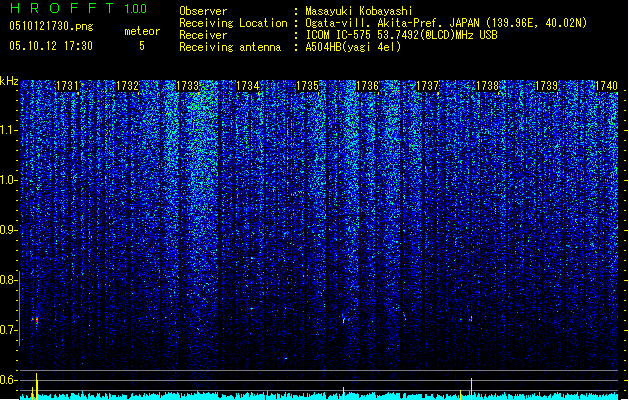Click the 1732 time marker
629x400 pixels.
click(127, 86)
